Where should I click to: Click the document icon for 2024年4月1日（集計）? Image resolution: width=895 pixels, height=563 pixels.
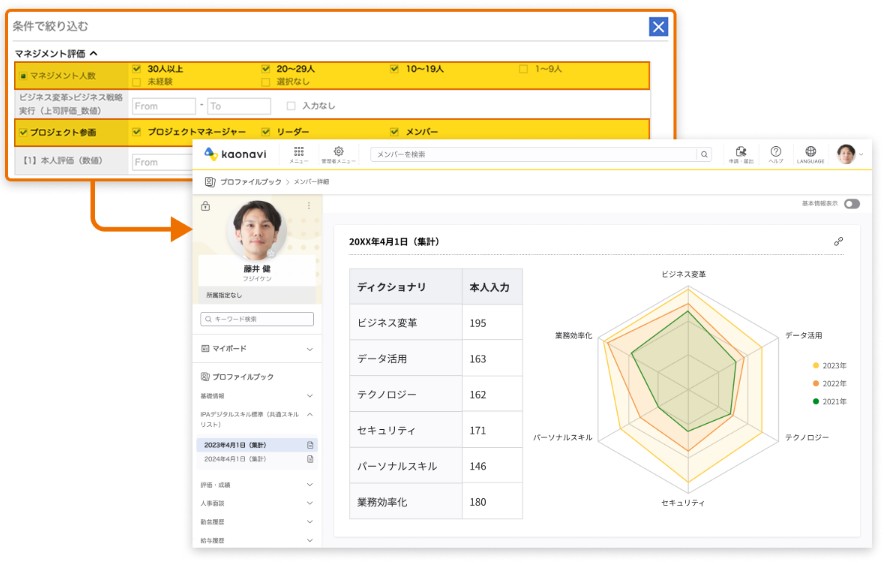310,459
